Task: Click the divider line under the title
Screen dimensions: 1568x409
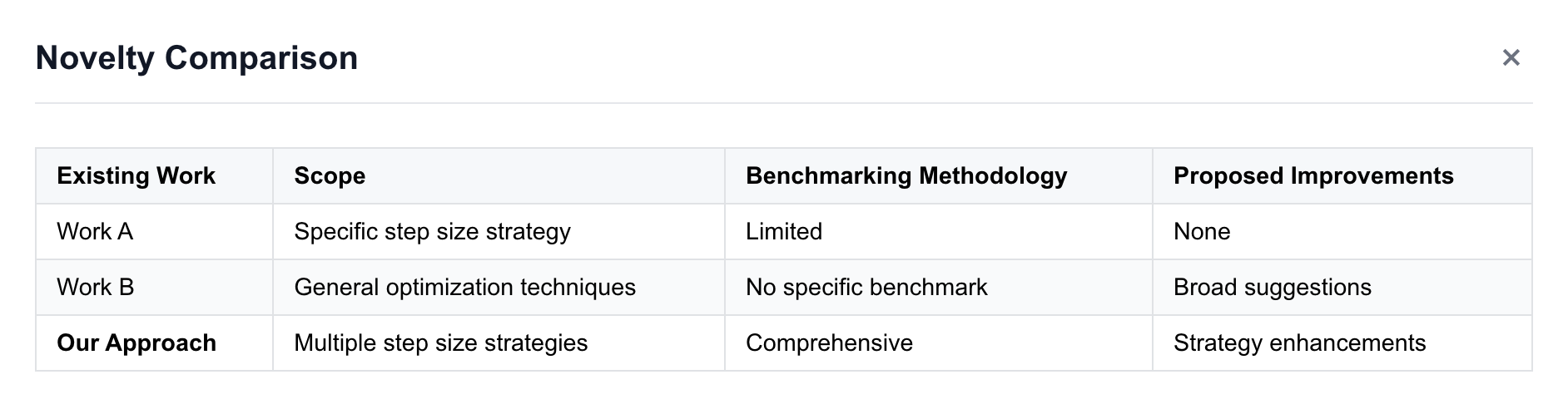Action: coord(782,103)
